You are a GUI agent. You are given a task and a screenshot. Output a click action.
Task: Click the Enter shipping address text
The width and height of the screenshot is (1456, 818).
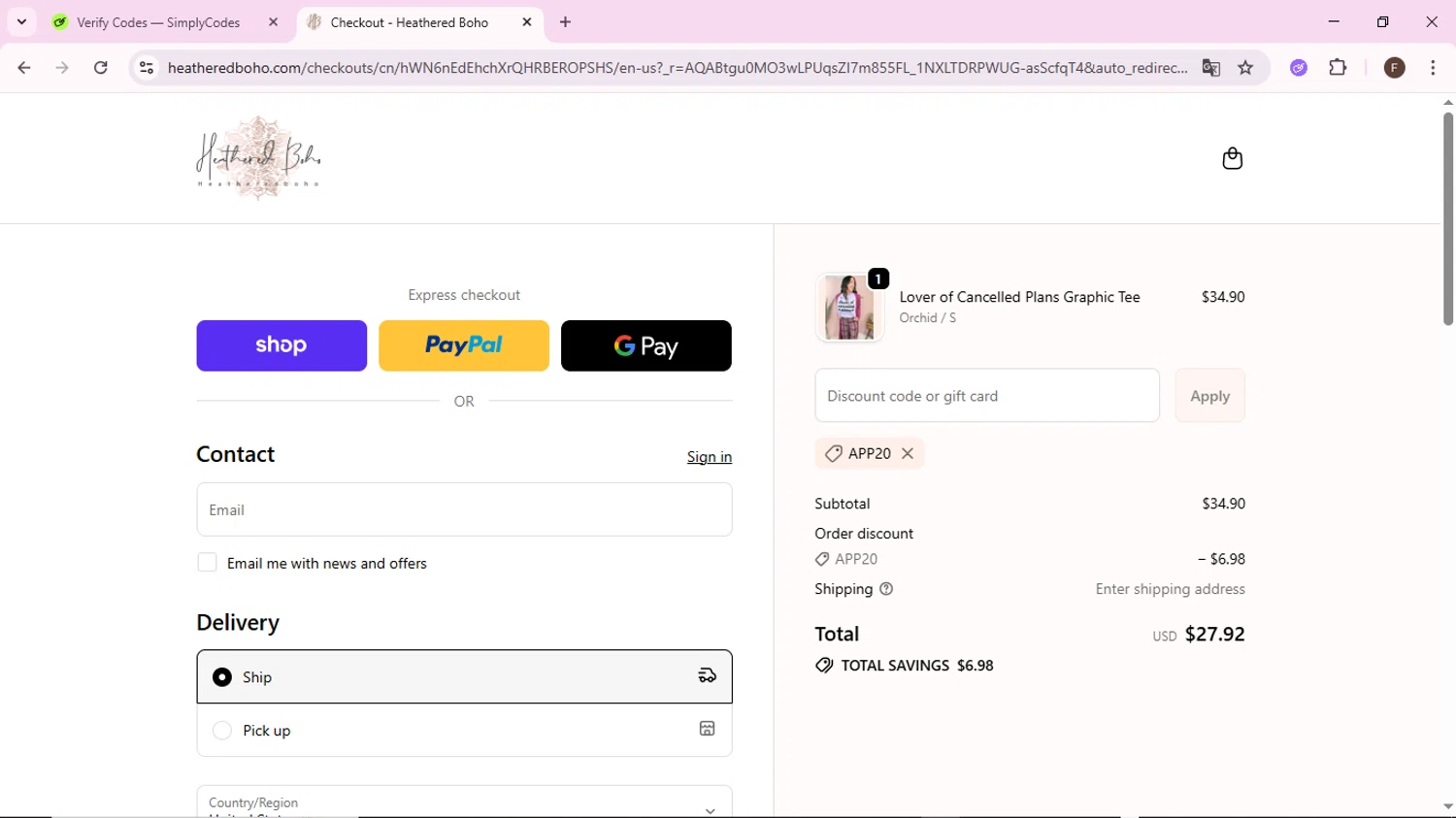[1170, 589]
